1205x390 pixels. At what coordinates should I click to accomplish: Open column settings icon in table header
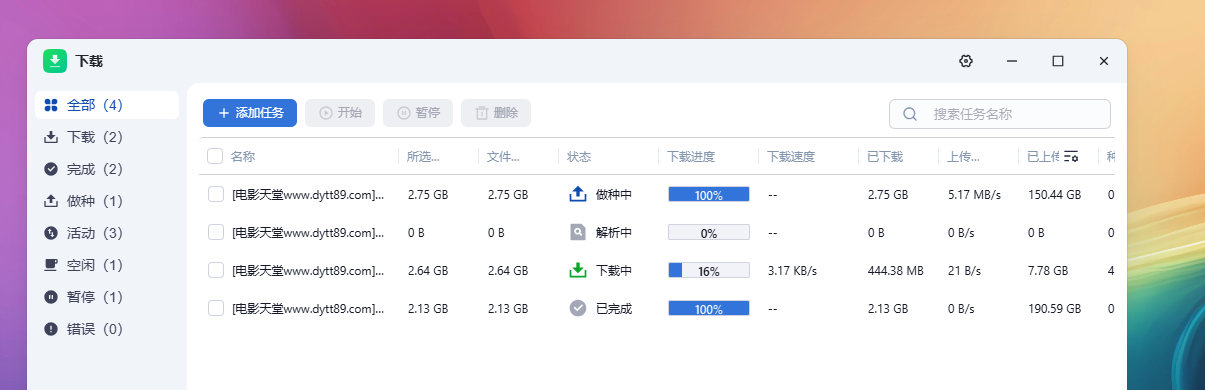[x=1071, y=156]
